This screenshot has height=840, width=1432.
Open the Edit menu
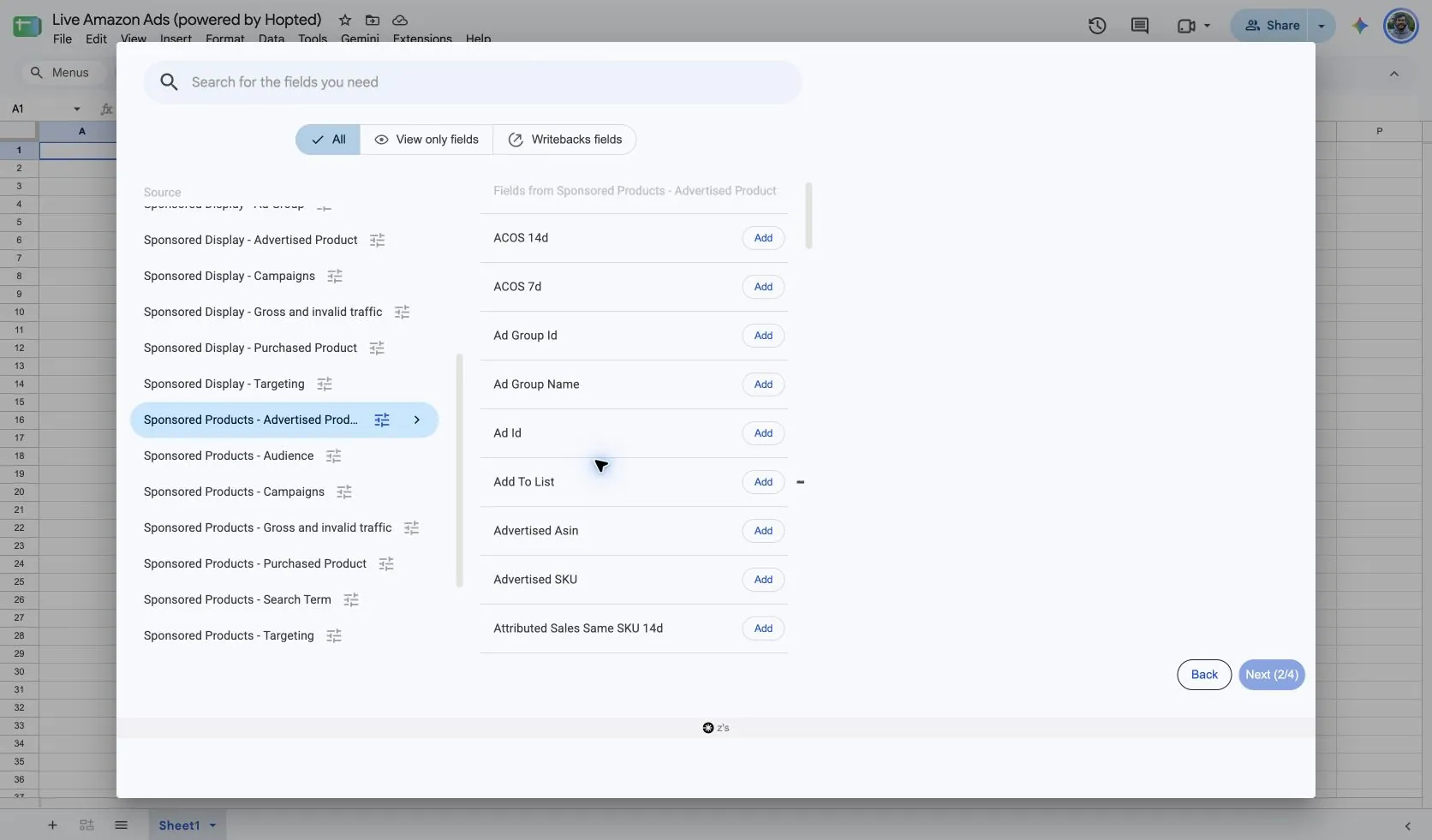coord(96,39)
